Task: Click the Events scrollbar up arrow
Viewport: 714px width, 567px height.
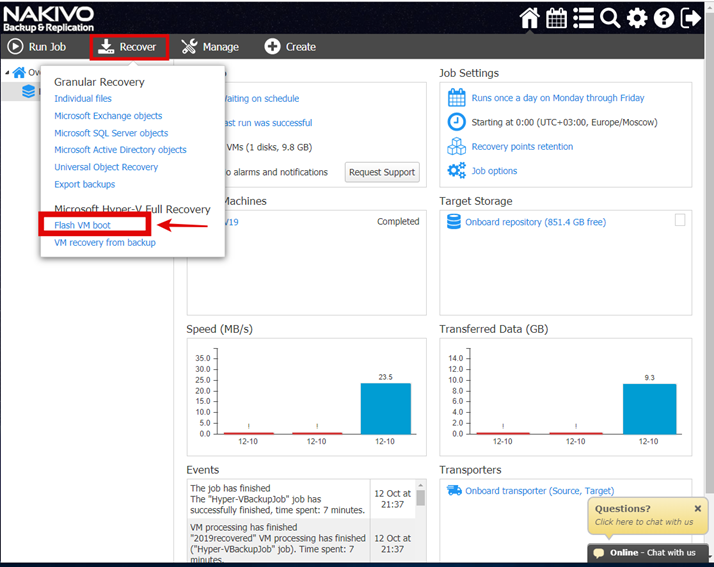Action: tap(420, 485)
